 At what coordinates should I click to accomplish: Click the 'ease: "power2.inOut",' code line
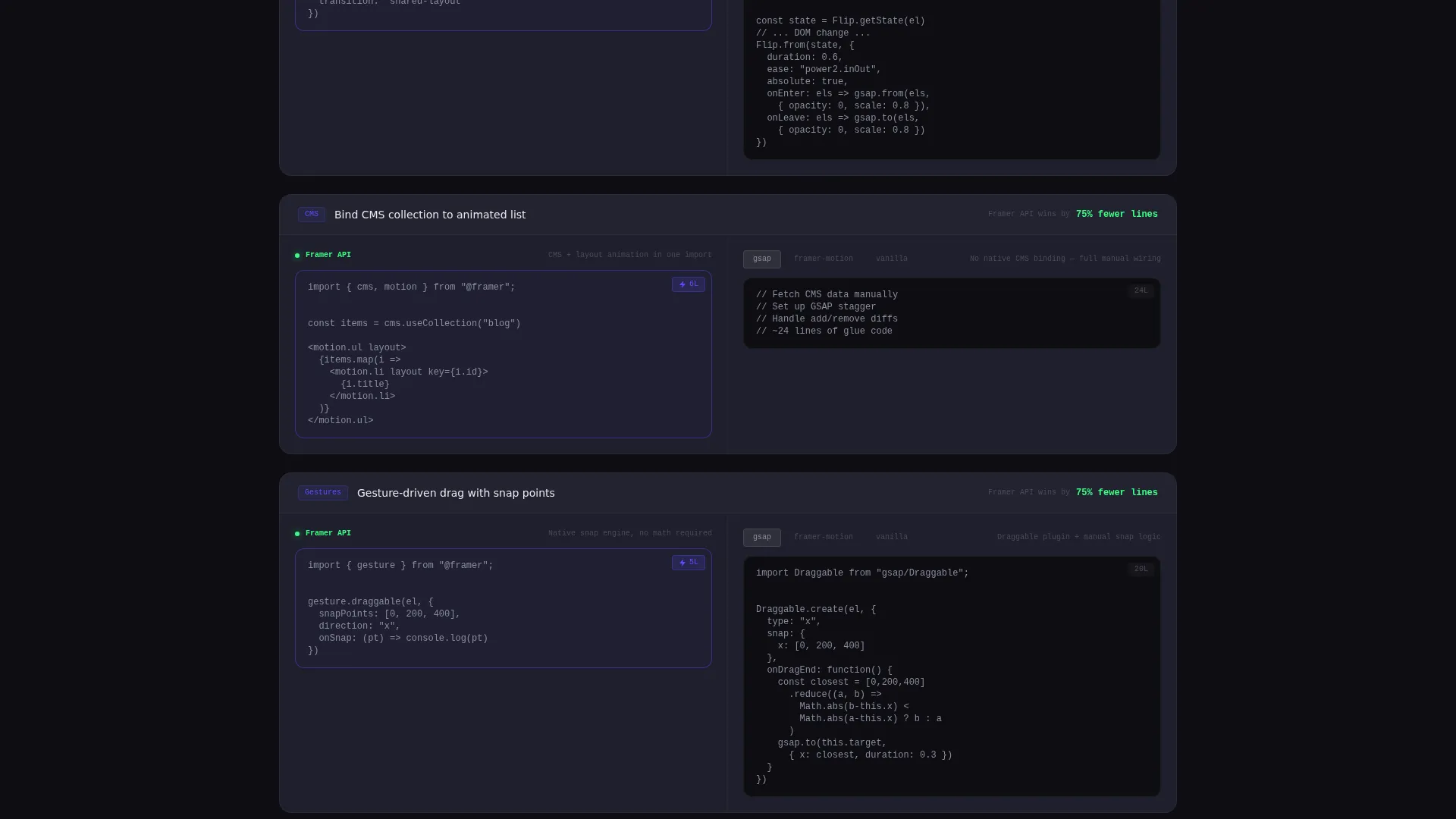click(824, 70)
